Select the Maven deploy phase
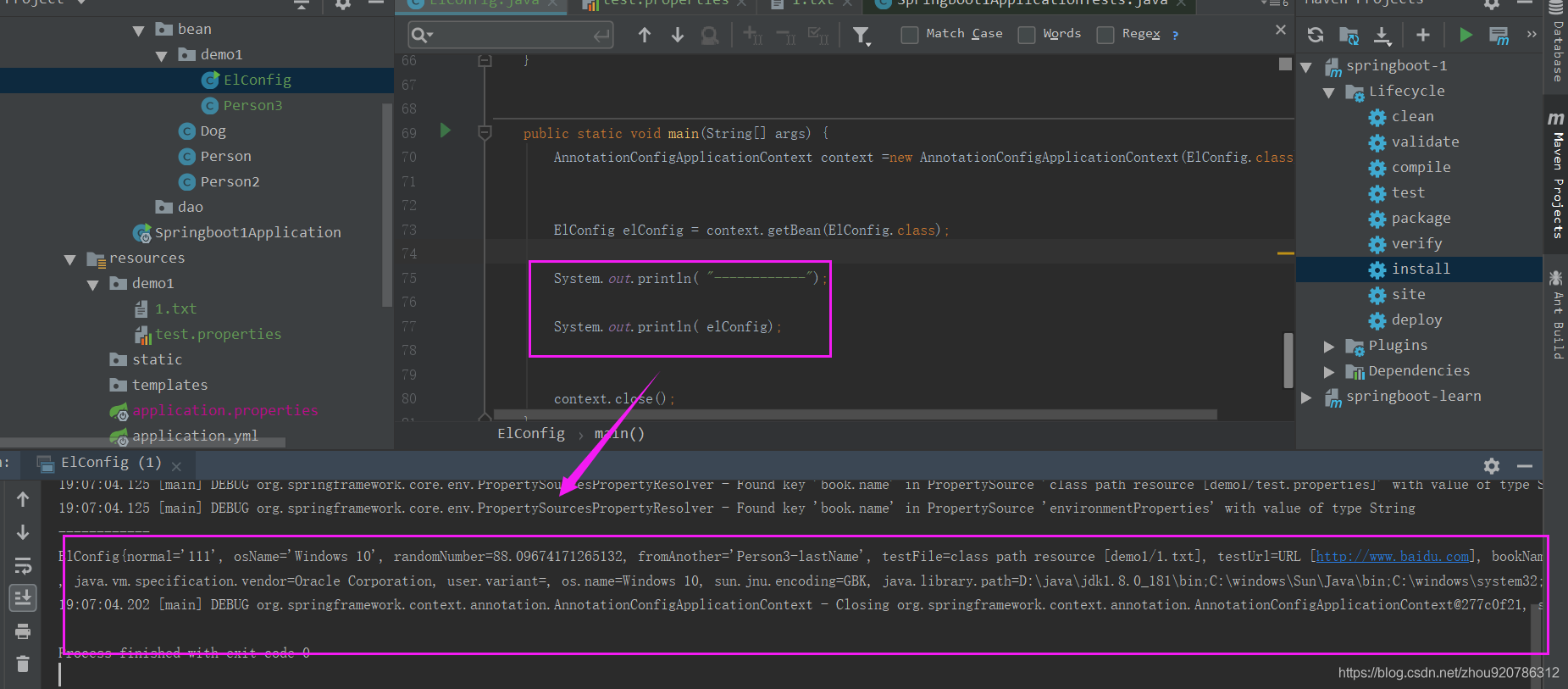Viewport: 1568px width, 689px height. click(1416, 320)
